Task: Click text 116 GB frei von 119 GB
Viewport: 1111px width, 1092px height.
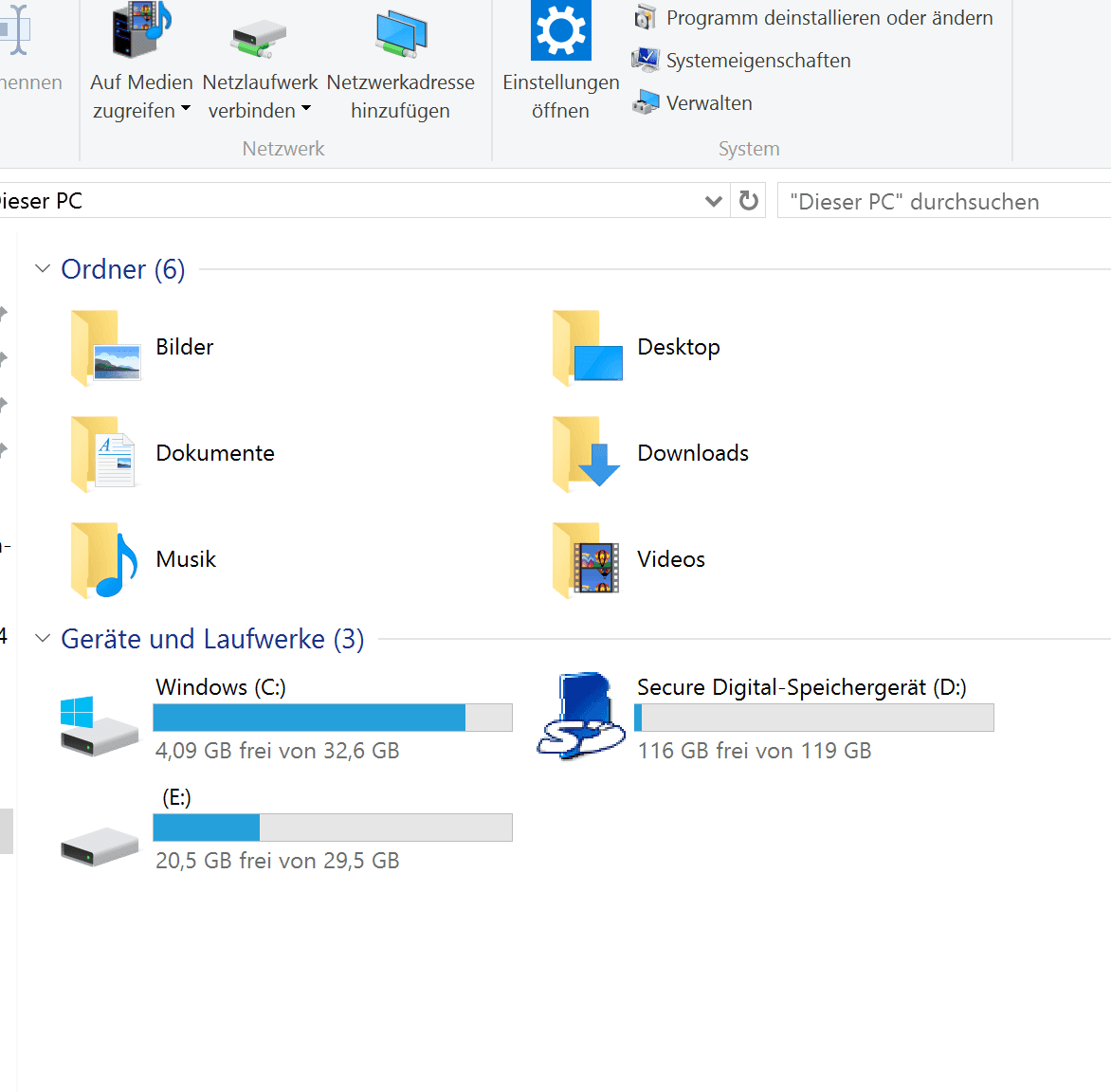Action: pyautogui.click(x=755, y=751)
